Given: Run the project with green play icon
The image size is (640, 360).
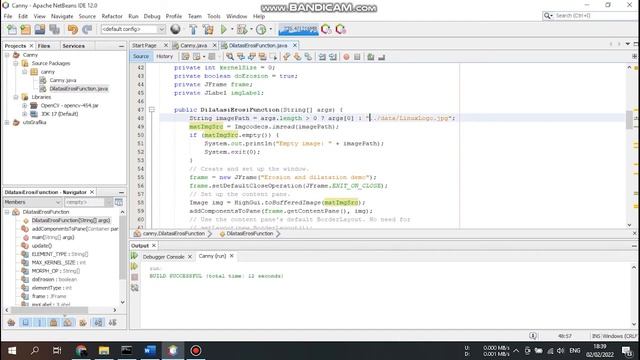Looking at the screenshot, I should point(224,29).
